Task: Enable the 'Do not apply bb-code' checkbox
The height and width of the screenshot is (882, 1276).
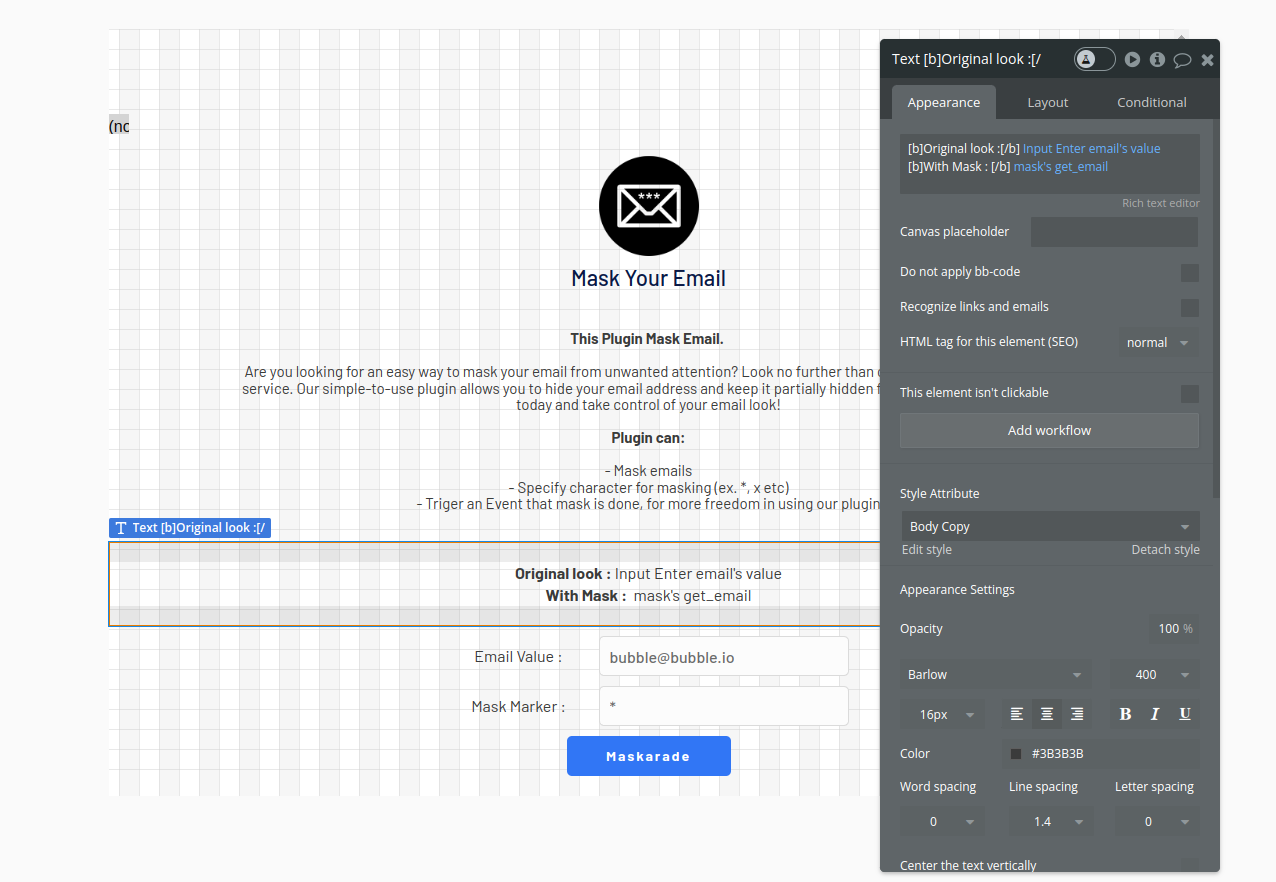Action: click(1190, 272)
